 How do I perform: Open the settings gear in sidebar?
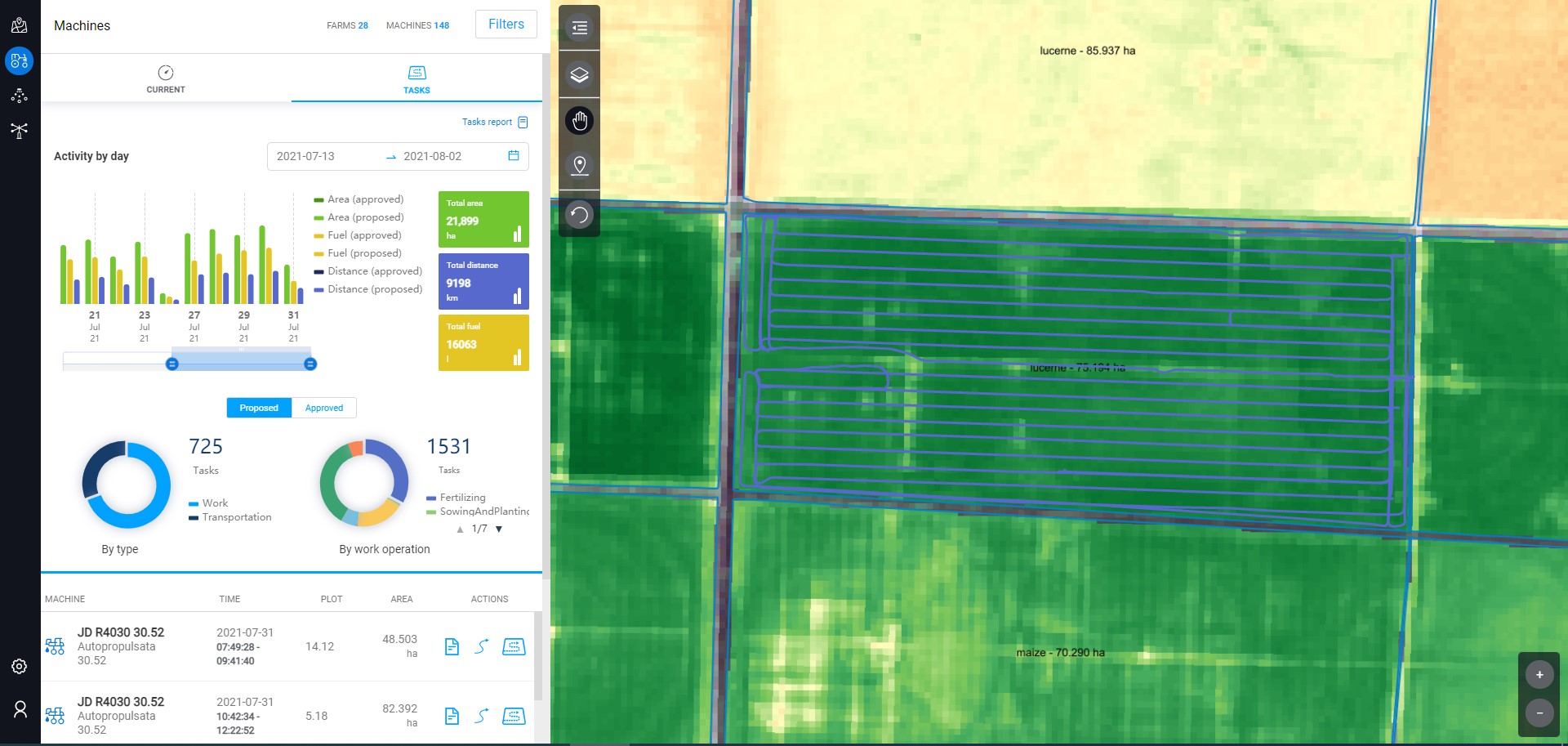tap(19, 667)
